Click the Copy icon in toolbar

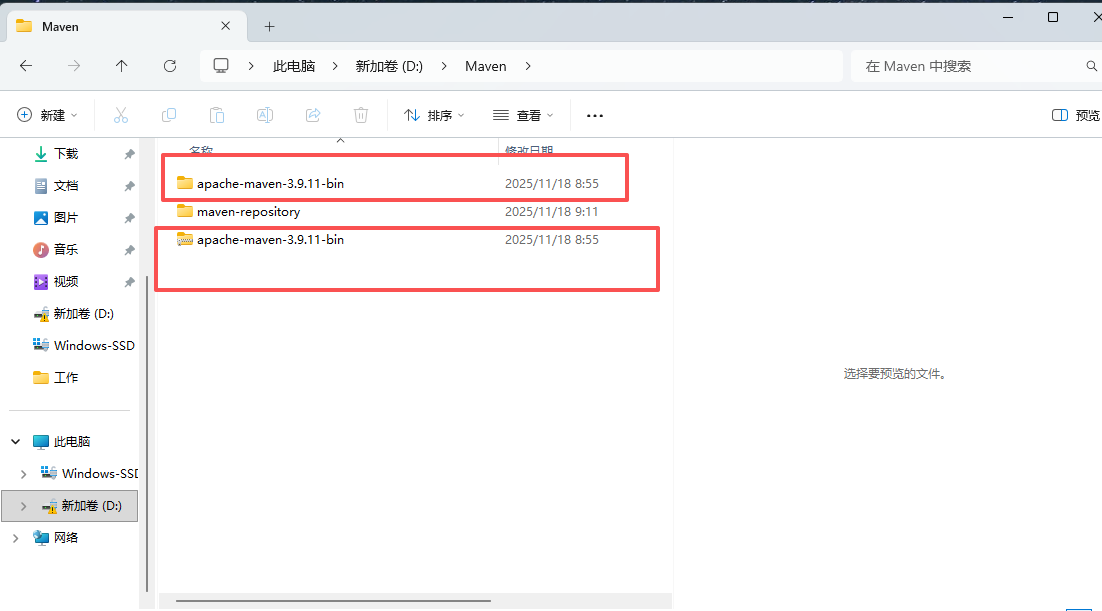tap(169, 115)
